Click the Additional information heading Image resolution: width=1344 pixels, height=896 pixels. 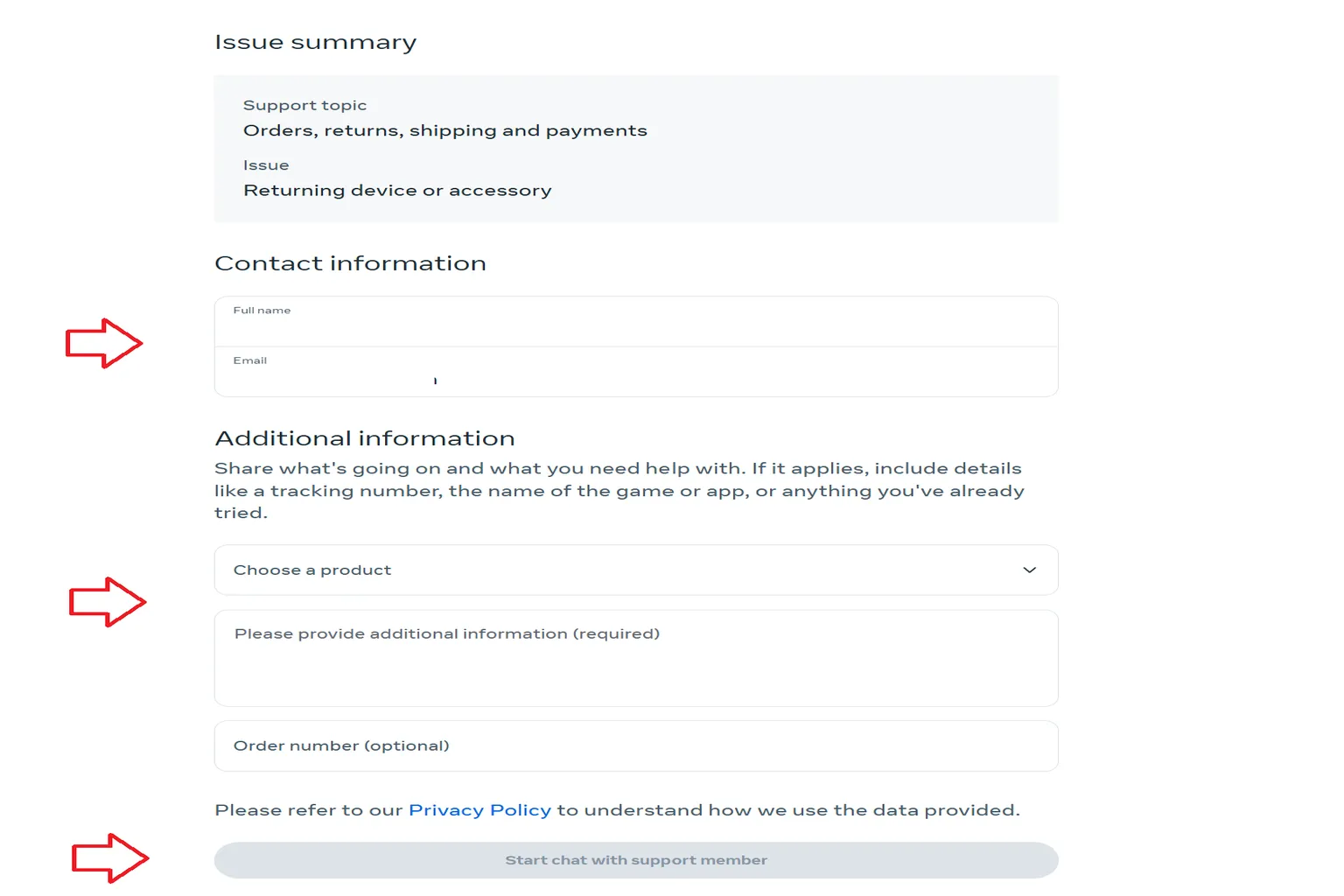tap(365, 438)
